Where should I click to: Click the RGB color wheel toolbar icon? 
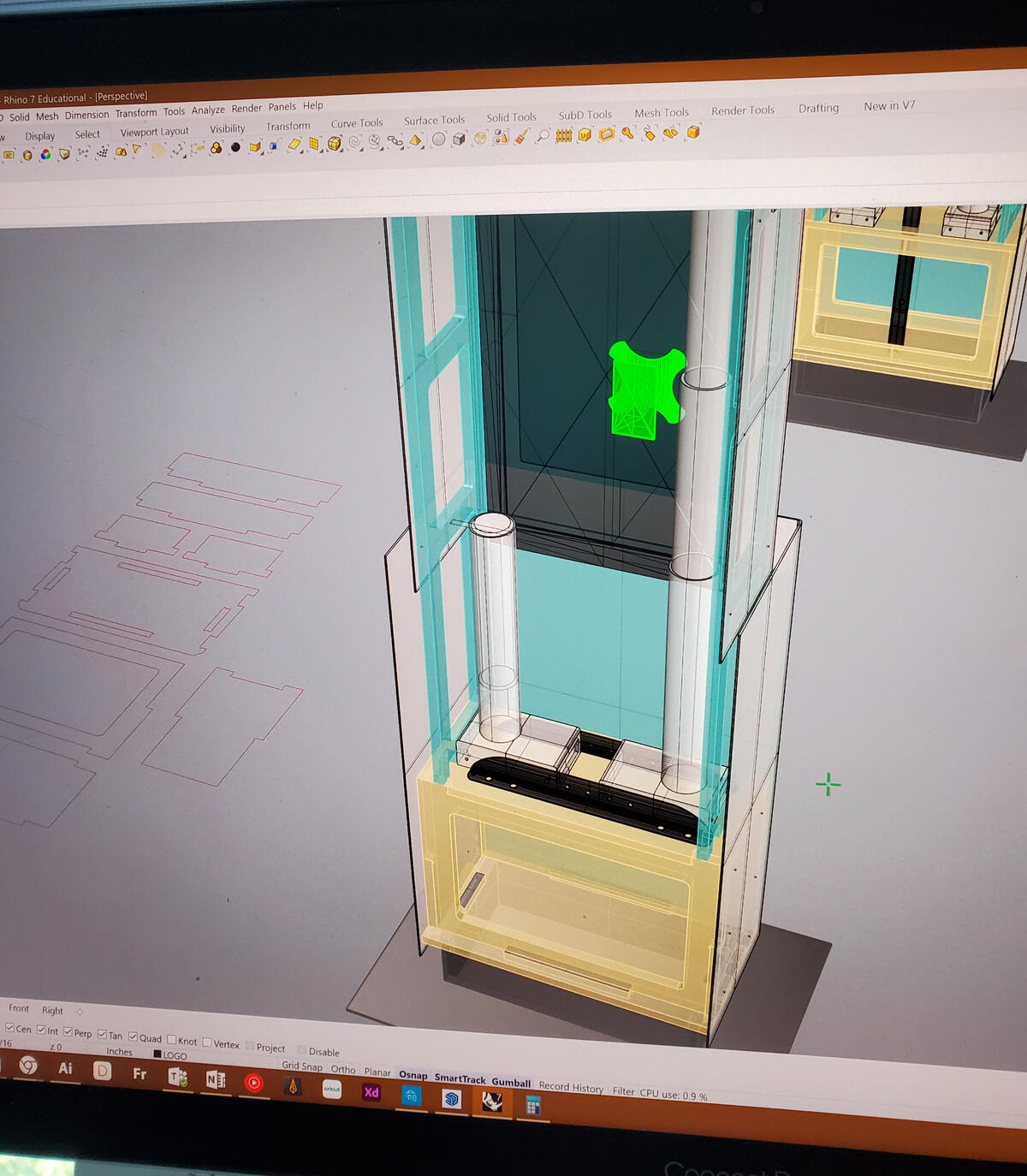click(x=45, y=154)
